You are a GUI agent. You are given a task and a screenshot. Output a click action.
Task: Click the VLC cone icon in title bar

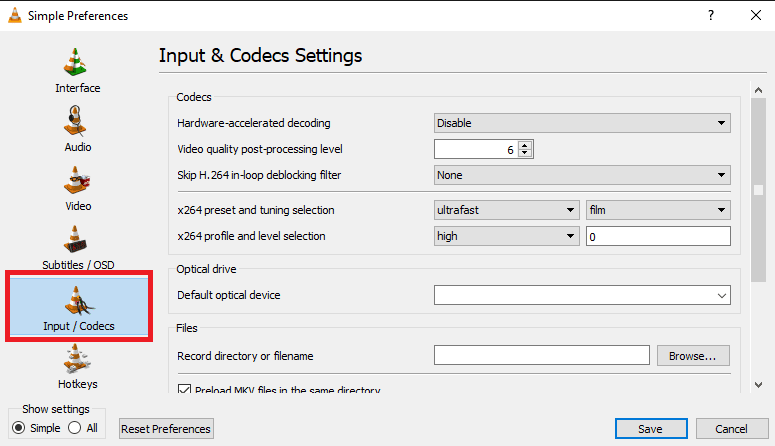point(15,15)
